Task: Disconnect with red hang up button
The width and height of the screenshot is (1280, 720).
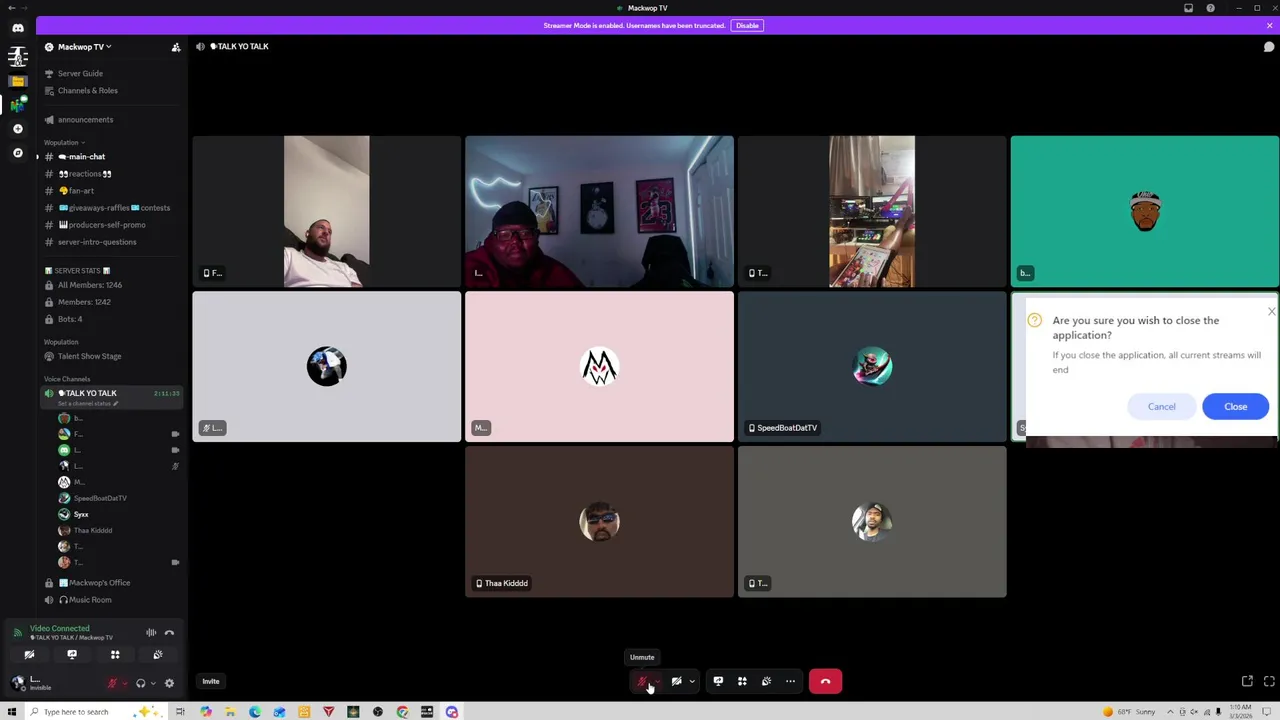Action: tap(825, 681)
